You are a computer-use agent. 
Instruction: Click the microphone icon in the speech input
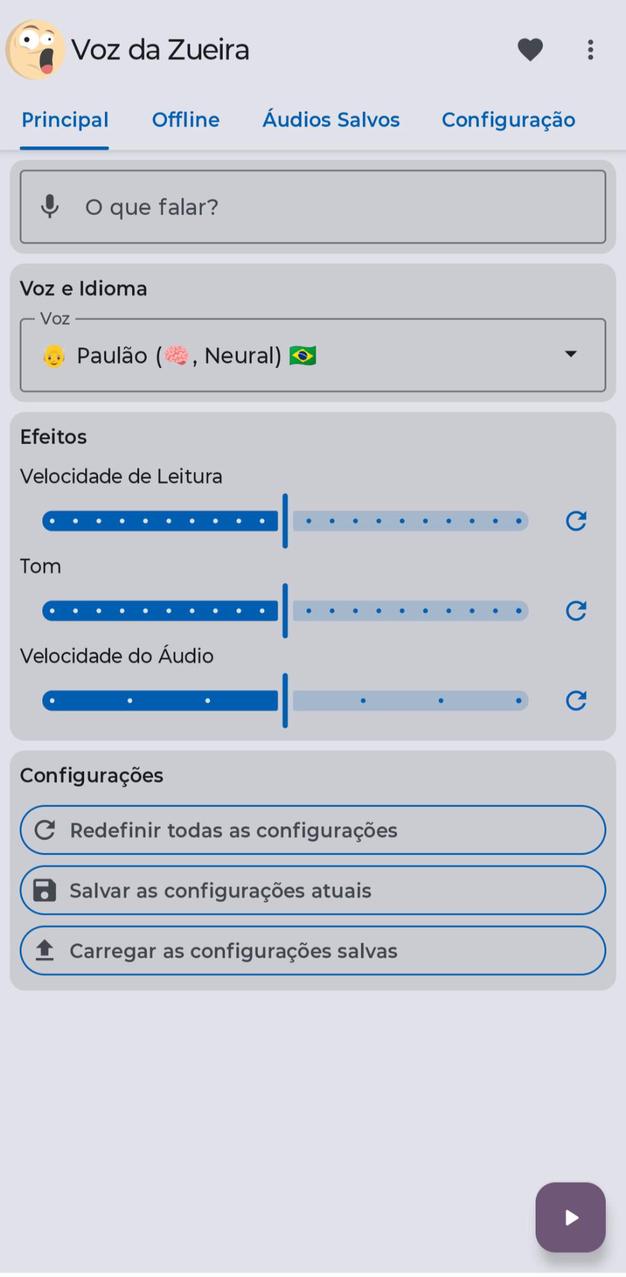49,207
